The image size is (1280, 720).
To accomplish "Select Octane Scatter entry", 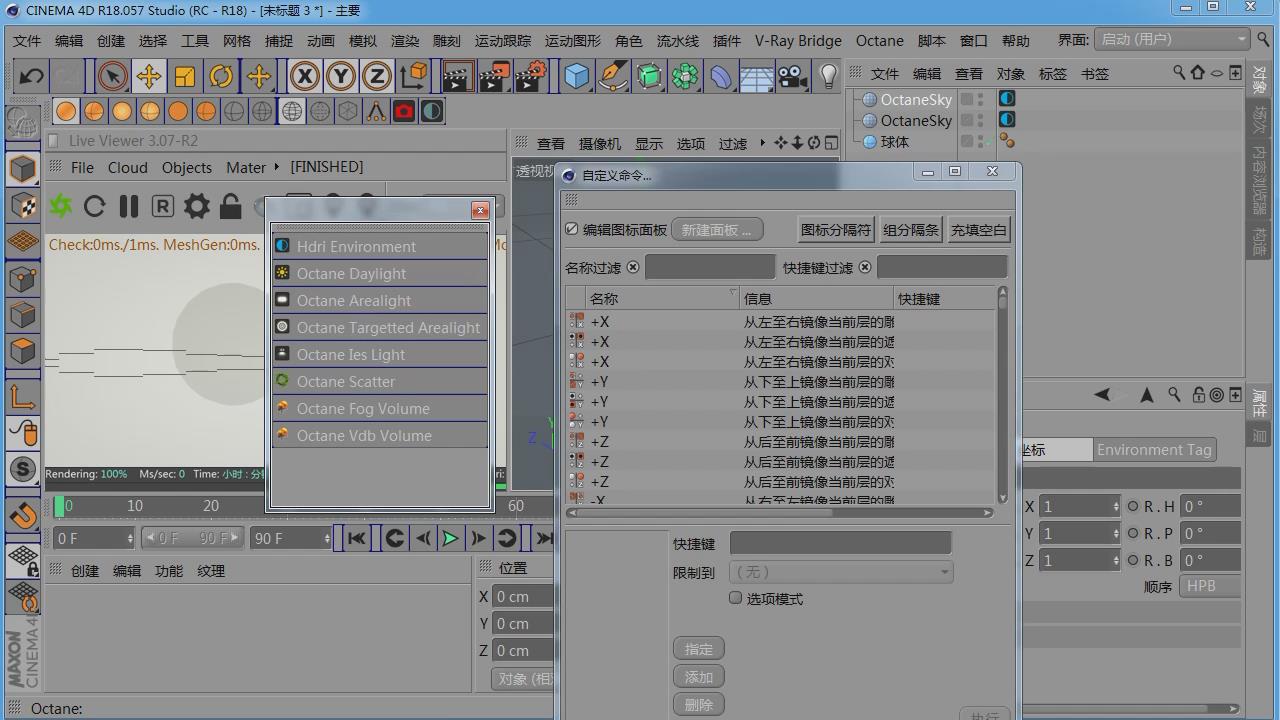I will [380, 381].
